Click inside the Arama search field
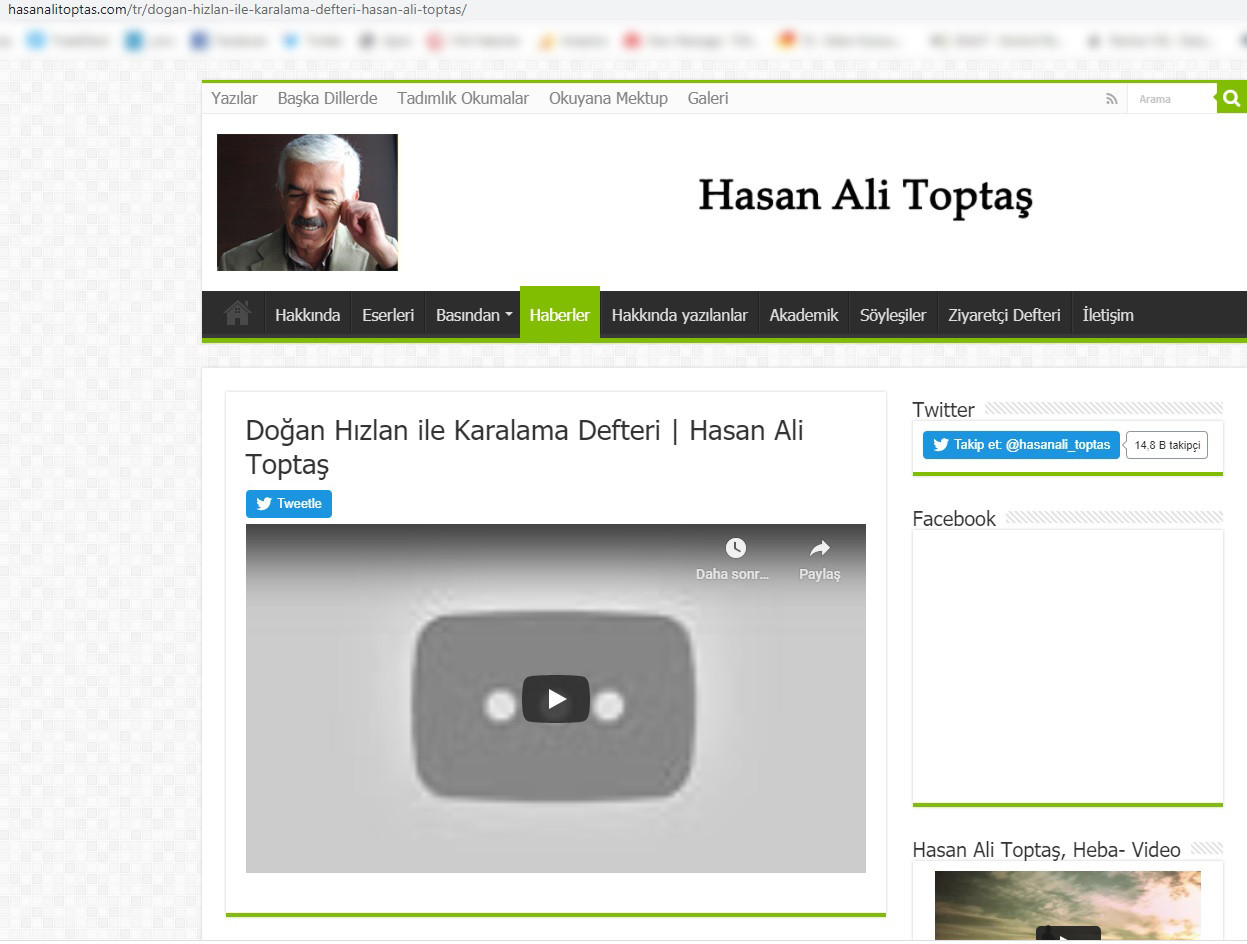 coord(1172,98)
